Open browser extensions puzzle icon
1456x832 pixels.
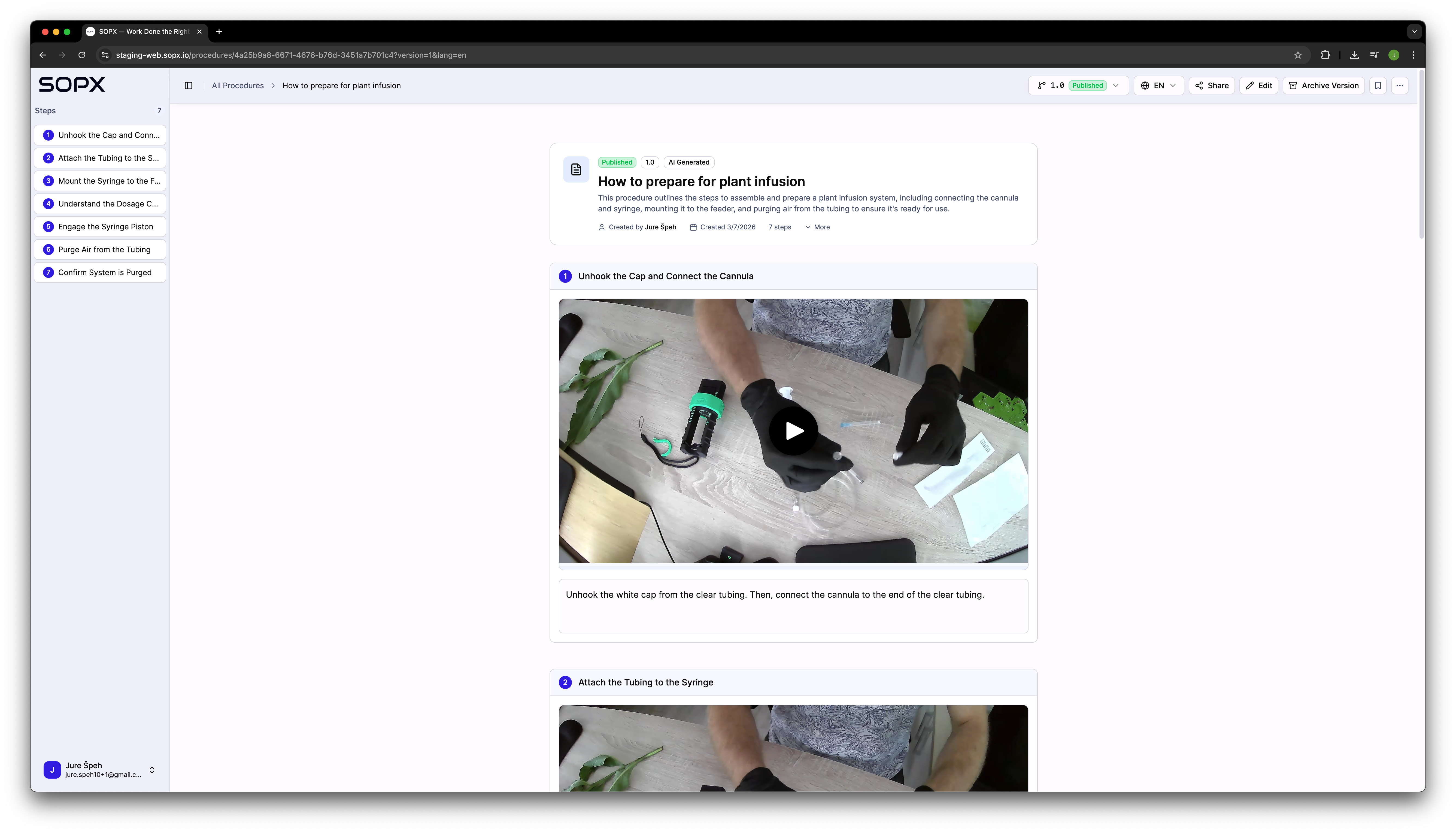(x=1325, y=55)
